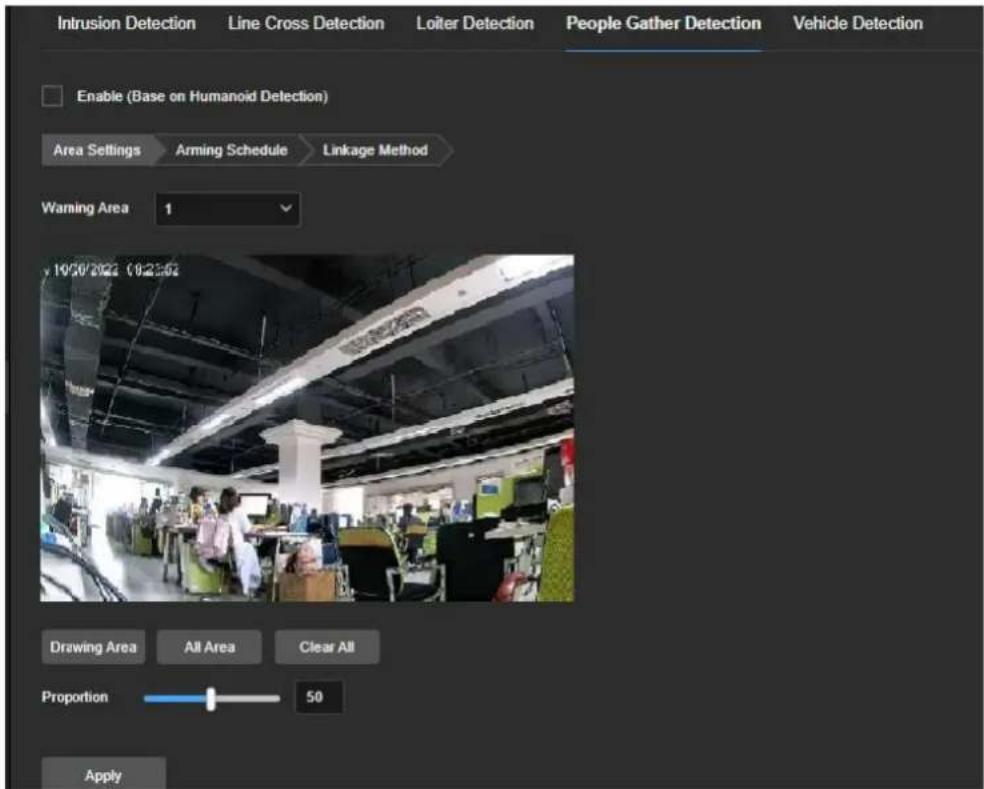984x789 pixels.
Task: Open the Linkage Method step
Action: (x=375, y=150)
